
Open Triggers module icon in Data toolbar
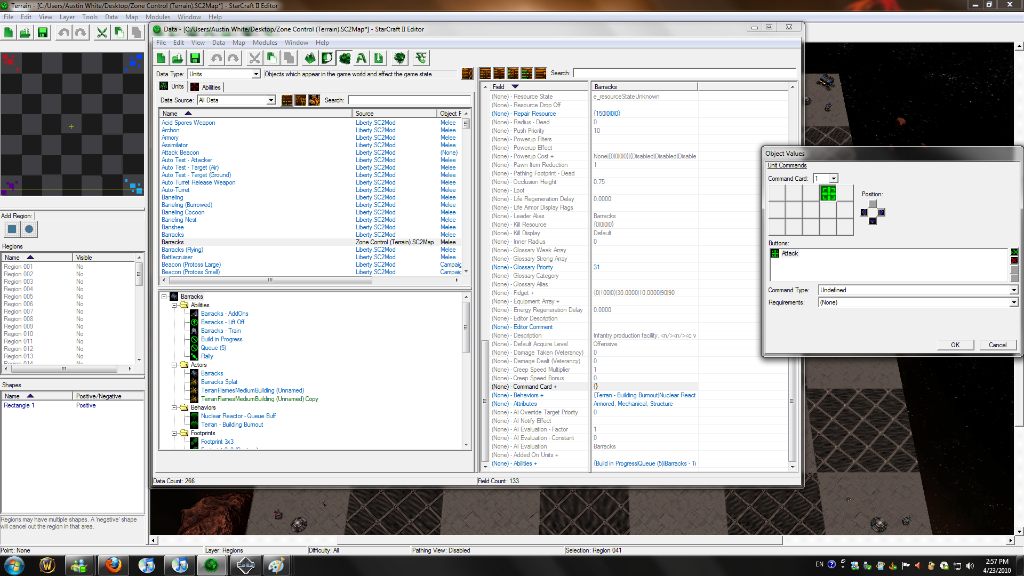(x=327, y=58)
